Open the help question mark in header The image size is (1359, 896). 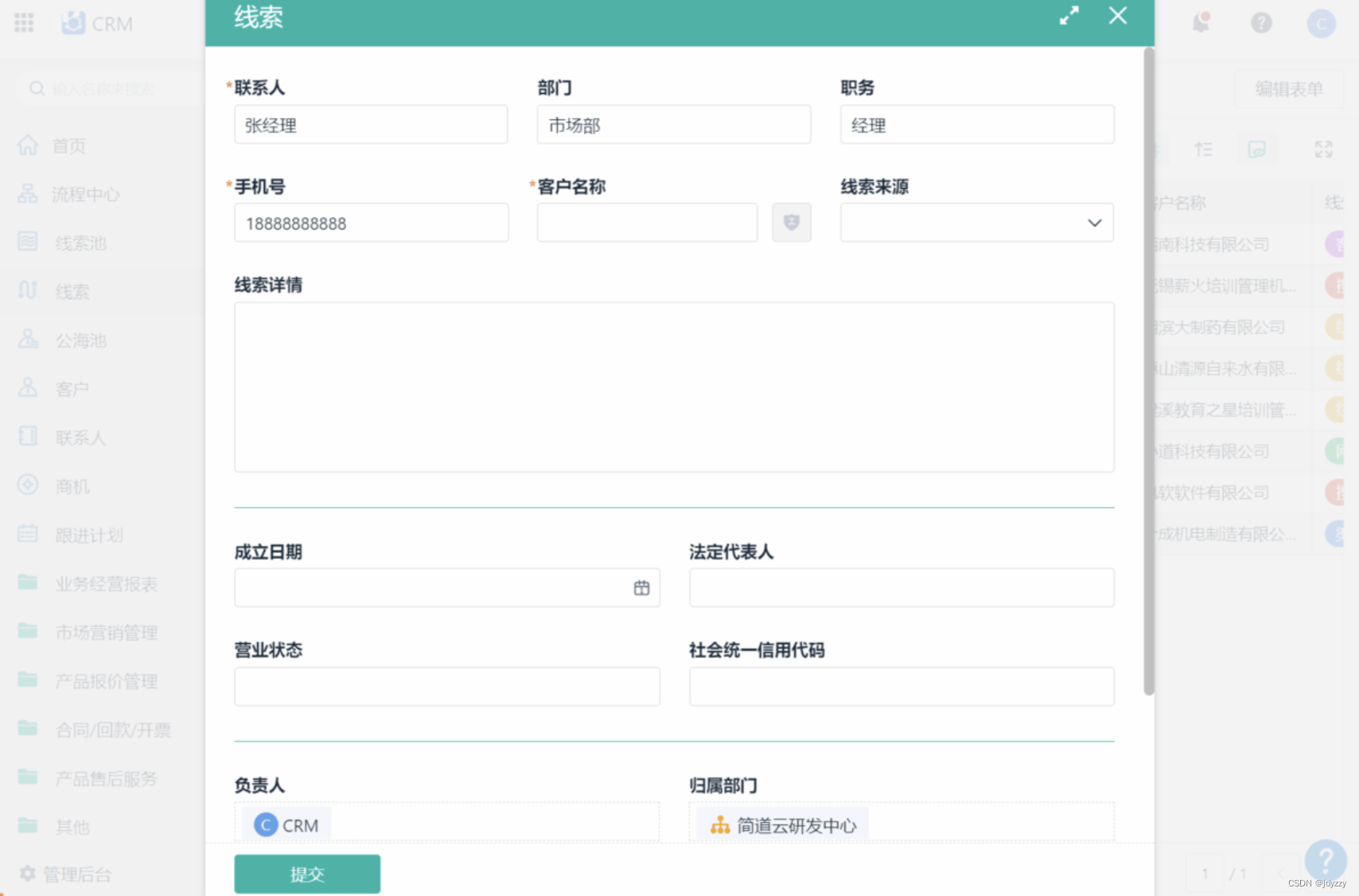point(1261,23)
